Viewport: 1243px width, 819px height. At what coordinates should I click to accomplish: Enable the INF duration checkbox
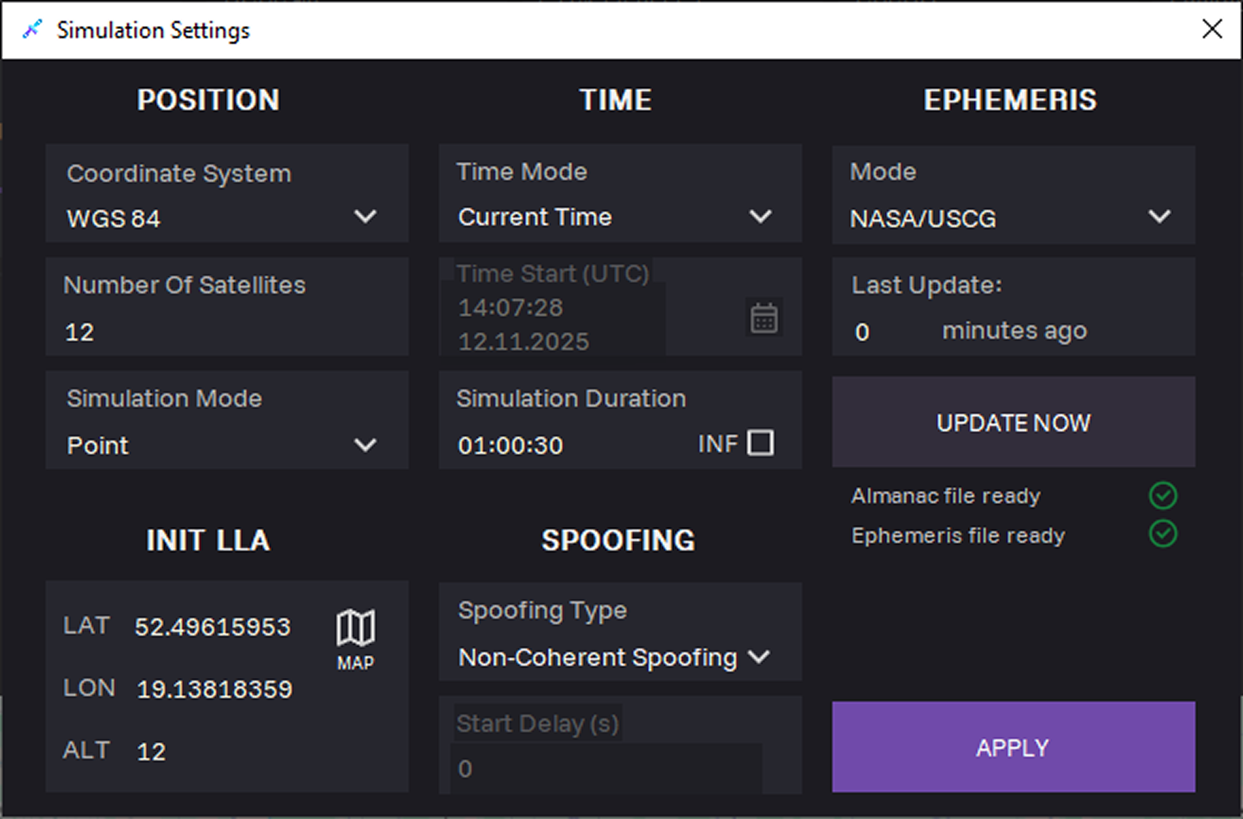coord(761,443)
